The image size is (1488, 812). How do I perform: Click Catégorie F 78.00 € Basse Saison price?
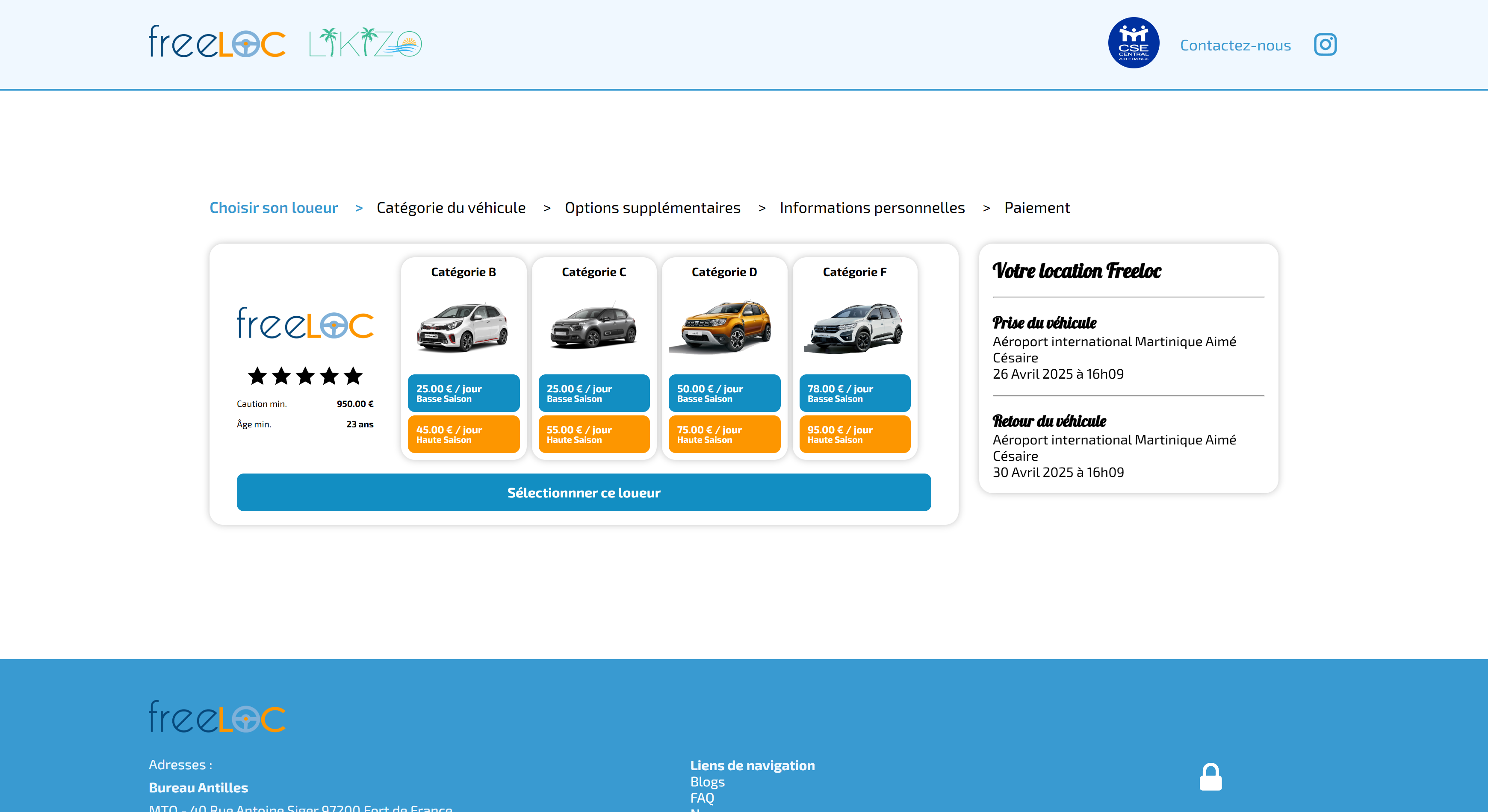pyautogui.click(x=855, y=393)
